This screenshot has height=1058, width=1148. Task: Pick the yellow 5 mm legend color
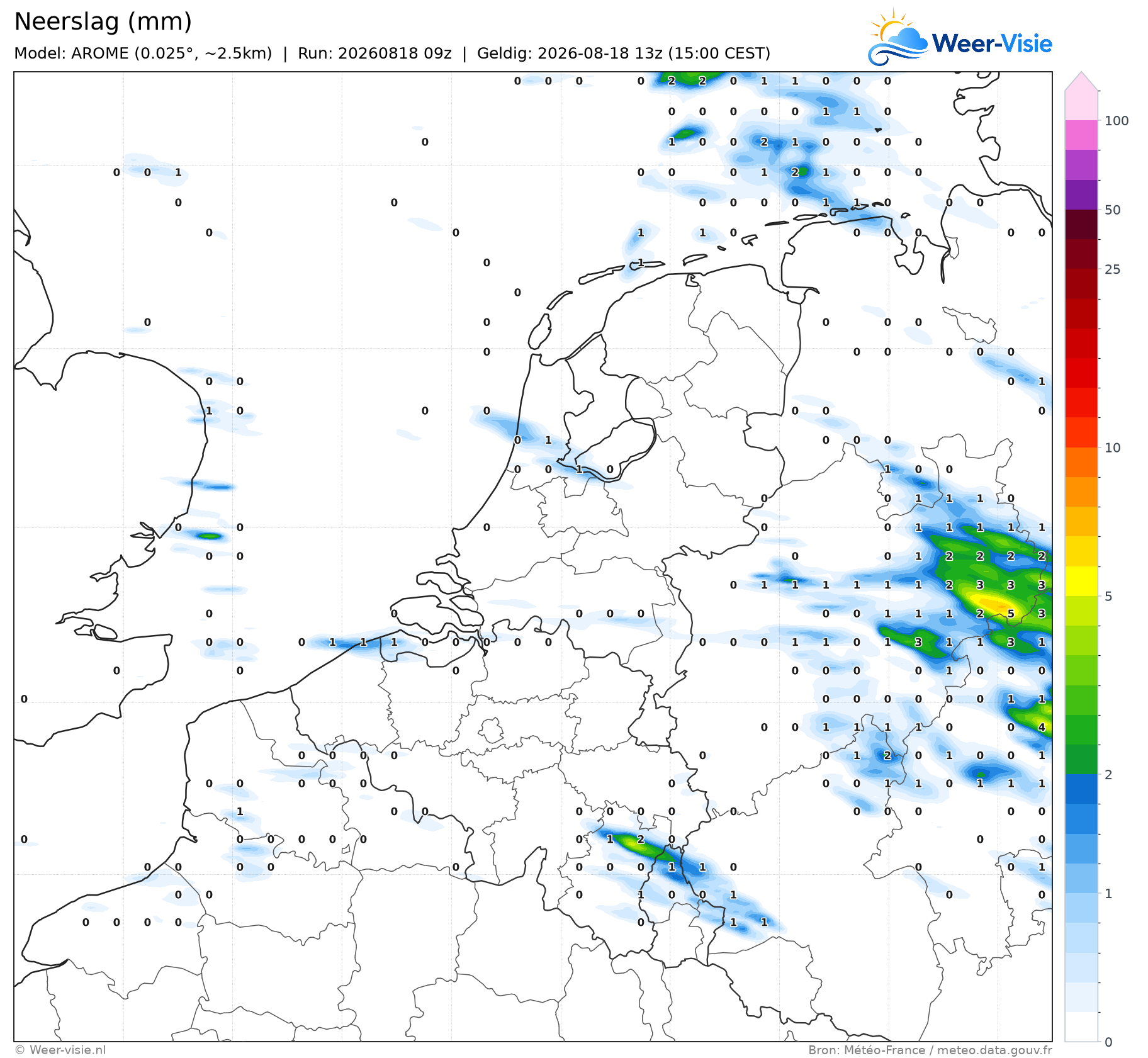click(x=1081, y=581)
